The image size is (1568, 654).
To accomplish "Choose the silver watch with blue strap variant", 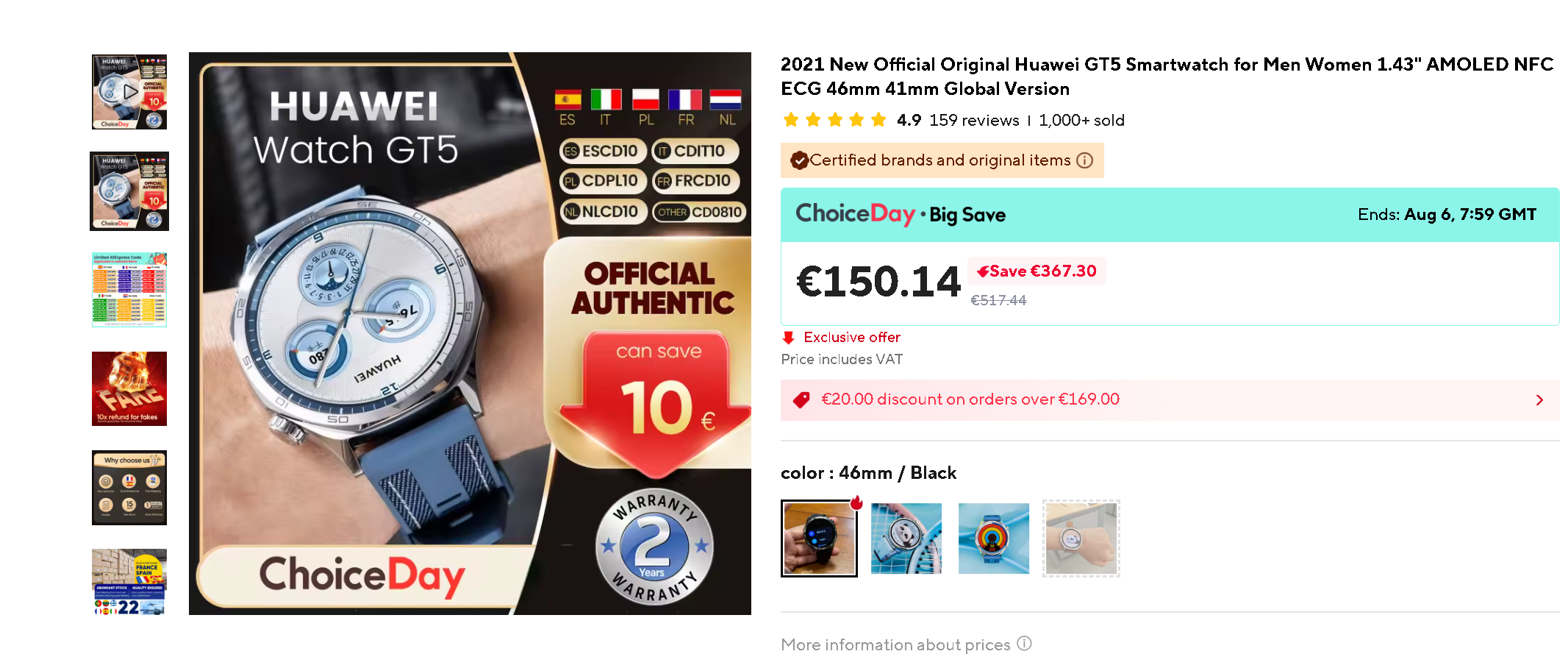I will tap(906, 539).
